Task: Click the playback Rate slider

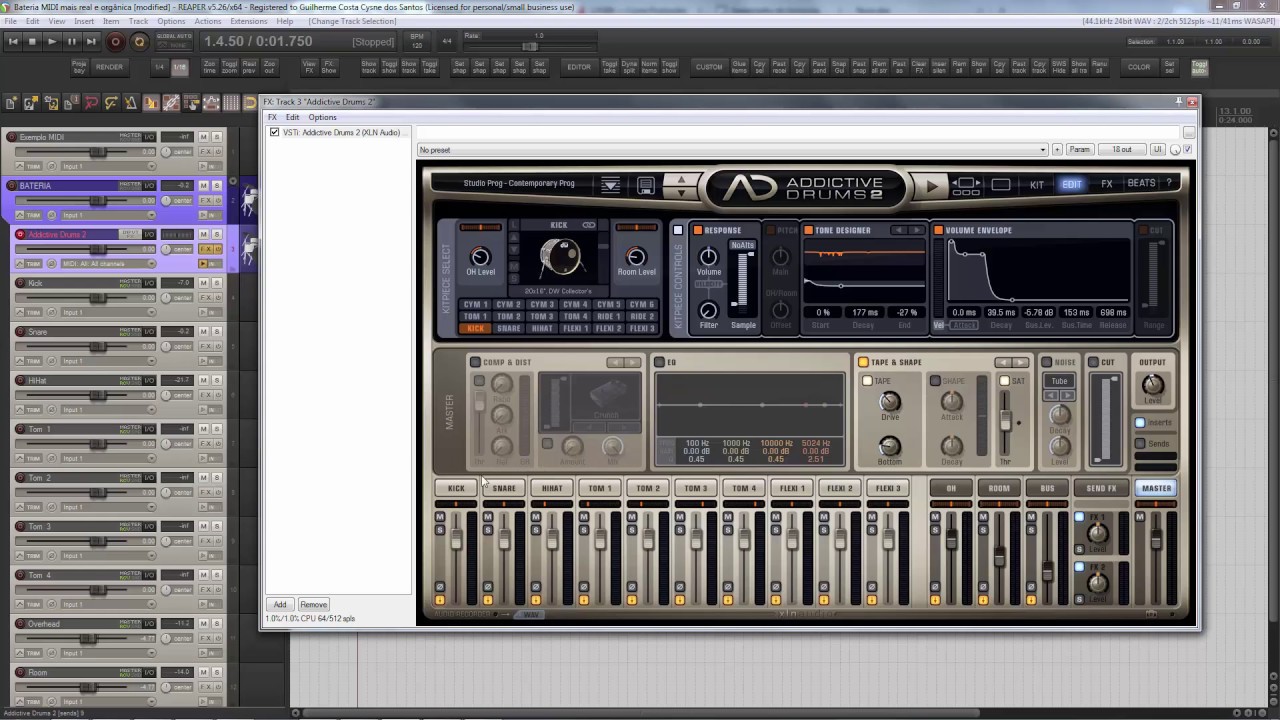Action: 530,47
